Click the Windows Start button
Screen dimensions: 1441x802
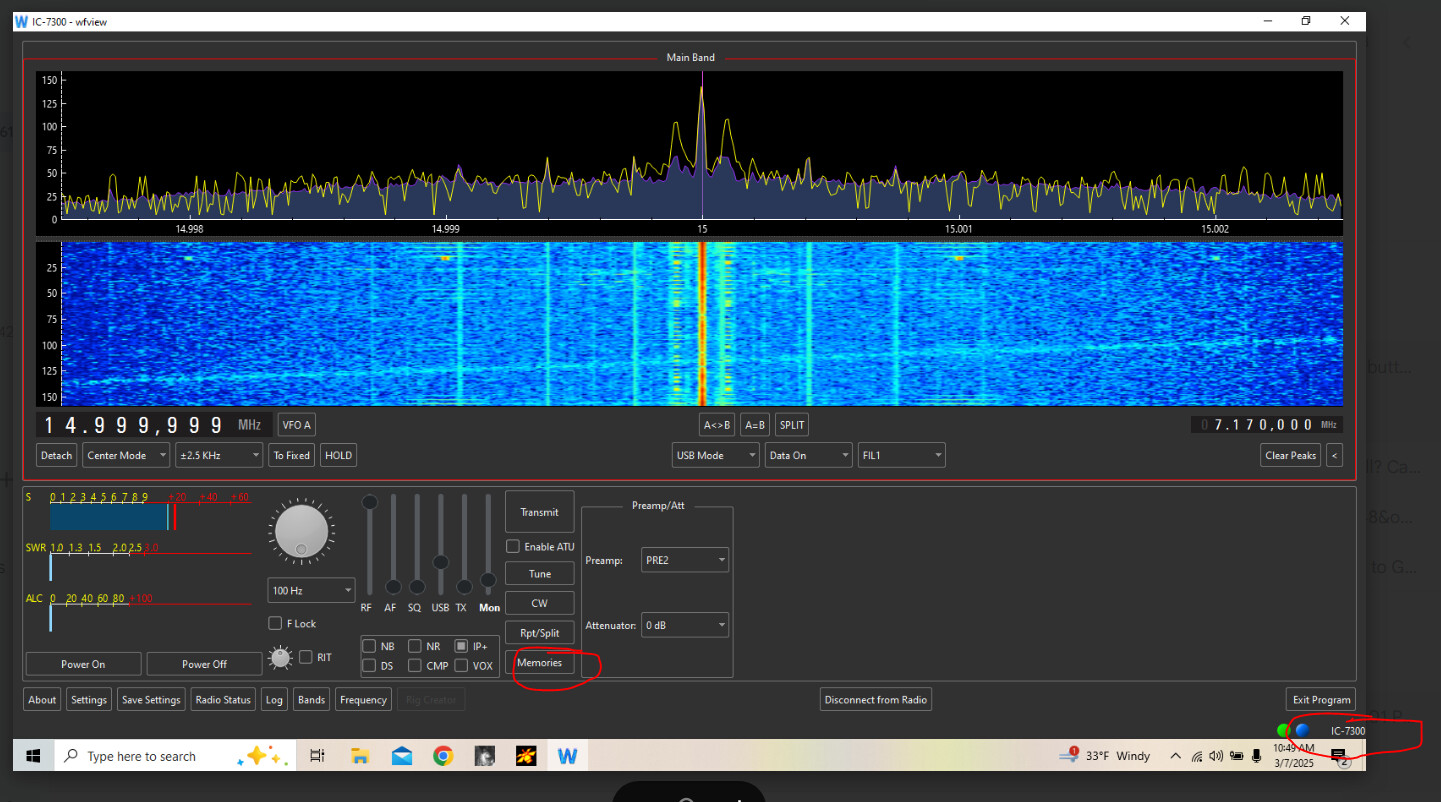point(33,756)
